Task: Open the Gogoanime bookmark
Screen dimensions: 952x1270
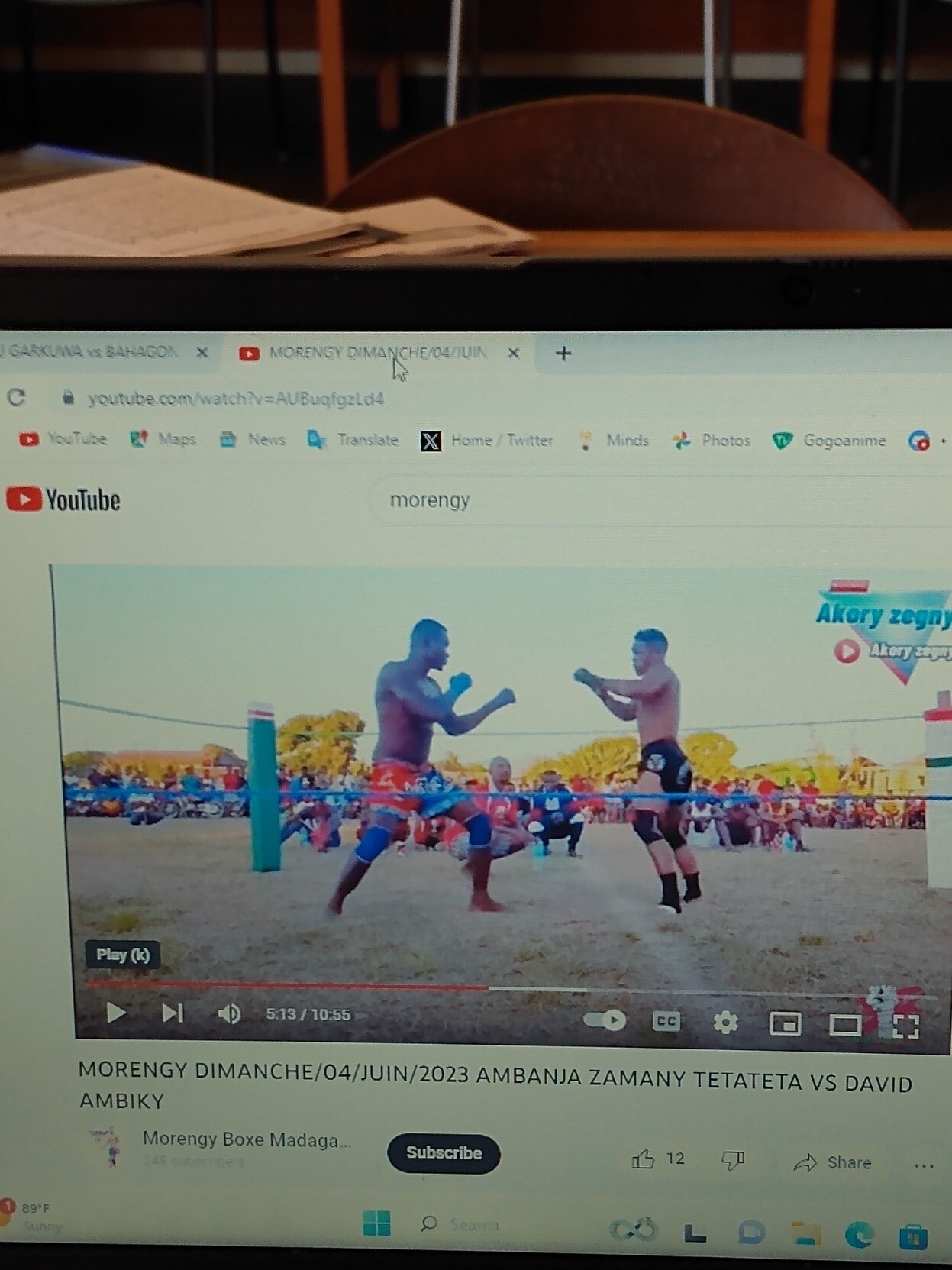Action: pyautogui.click(x=831, y=441)
